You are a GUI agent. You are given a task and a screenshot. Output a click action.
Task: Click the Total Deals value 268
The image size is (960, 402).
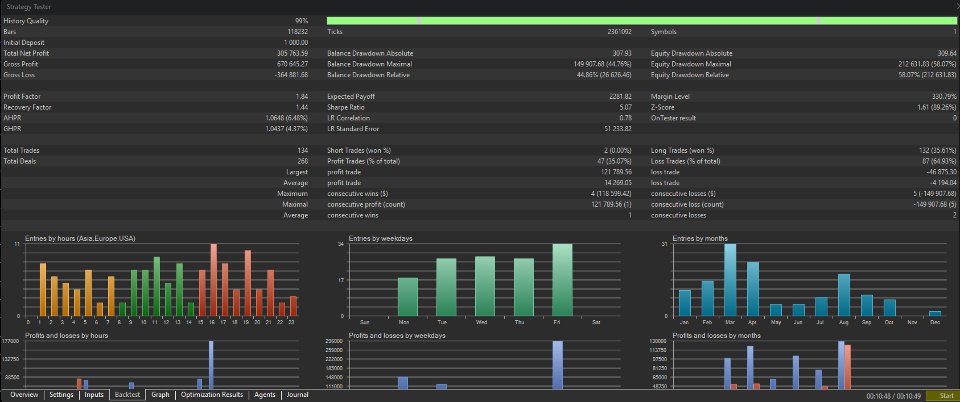303,162
